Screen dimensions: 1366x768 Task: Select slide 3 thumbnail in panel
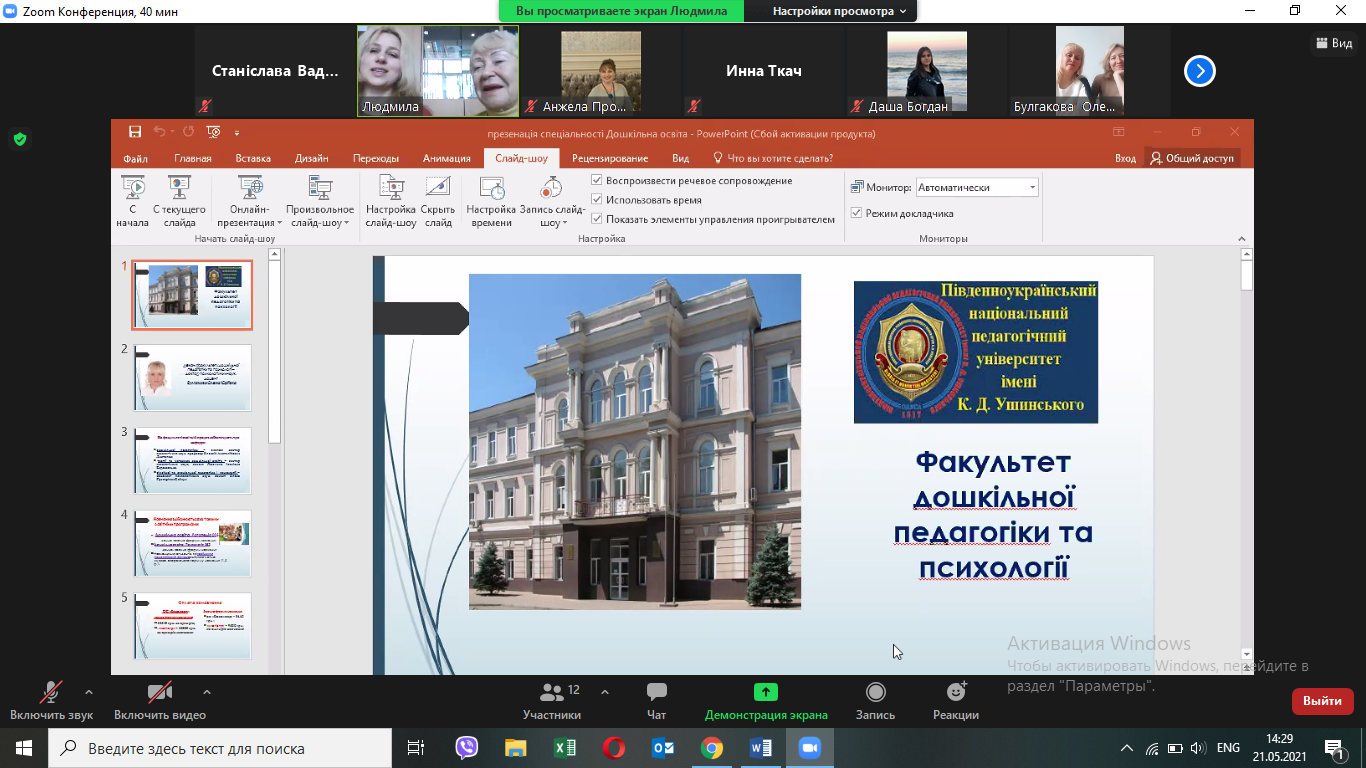(192, 460)
